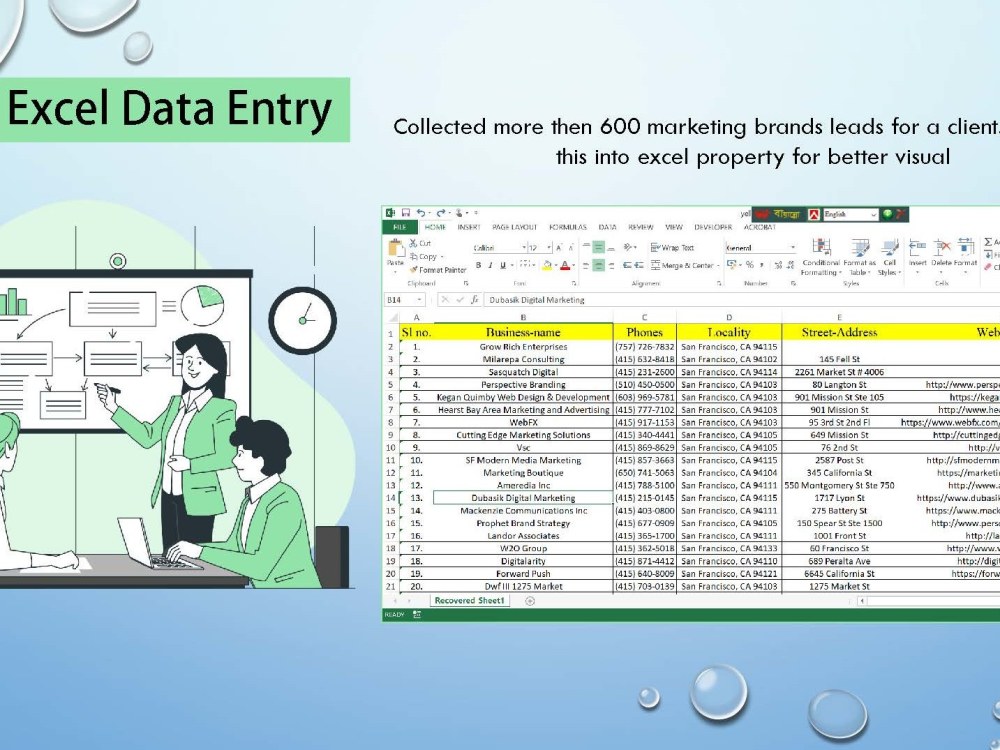The width and height of the screenshot is (1000, 750).
Task: Click the Insert Cells icon
Action: point(916,248)
